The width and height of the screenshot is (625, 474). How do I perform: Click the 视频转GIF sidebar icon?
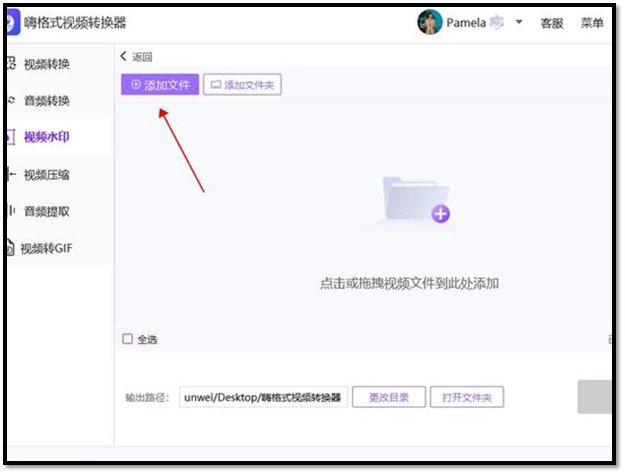(11, 248)
